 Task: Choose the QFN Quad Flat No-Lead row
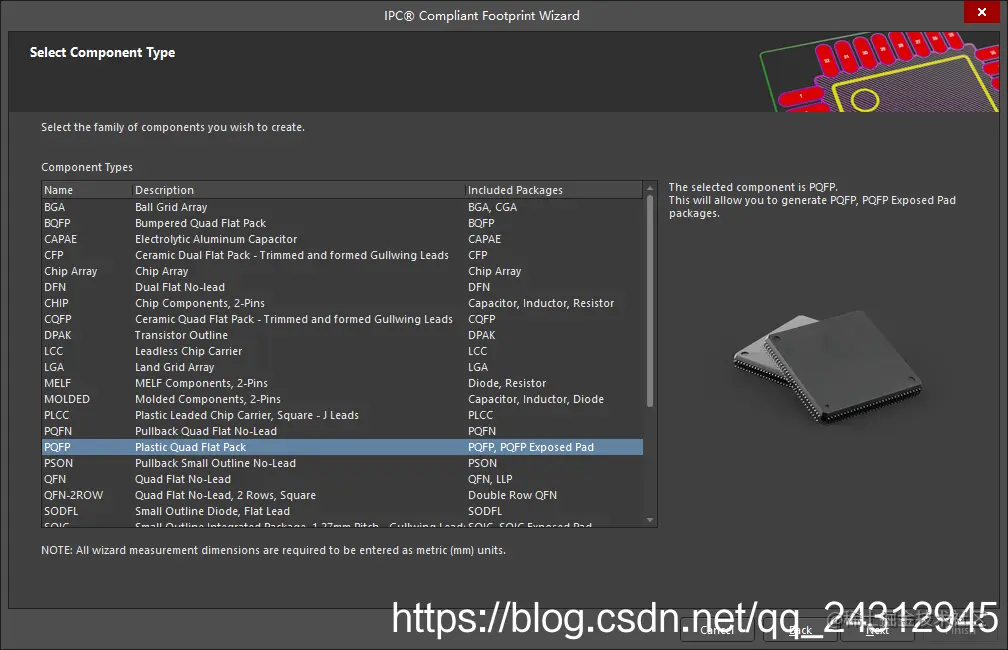(x=342, y=479)
